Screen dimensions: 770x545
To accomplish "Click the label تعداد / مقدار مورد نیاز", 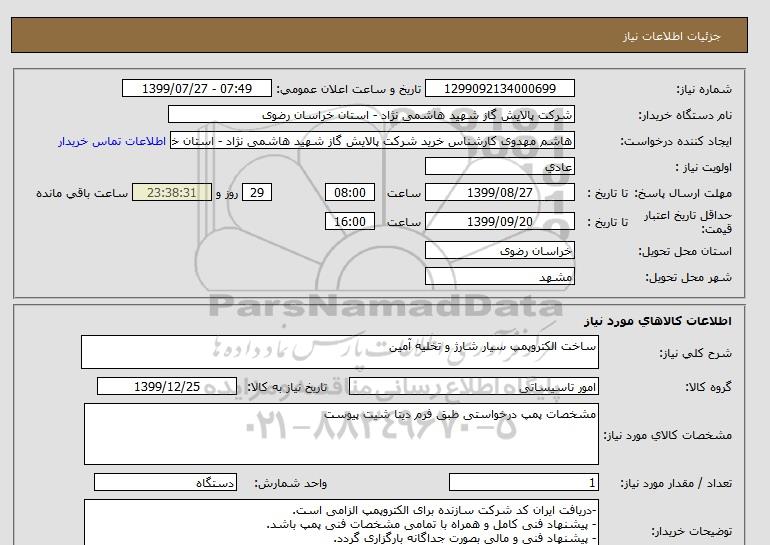I will click(676, 483).
